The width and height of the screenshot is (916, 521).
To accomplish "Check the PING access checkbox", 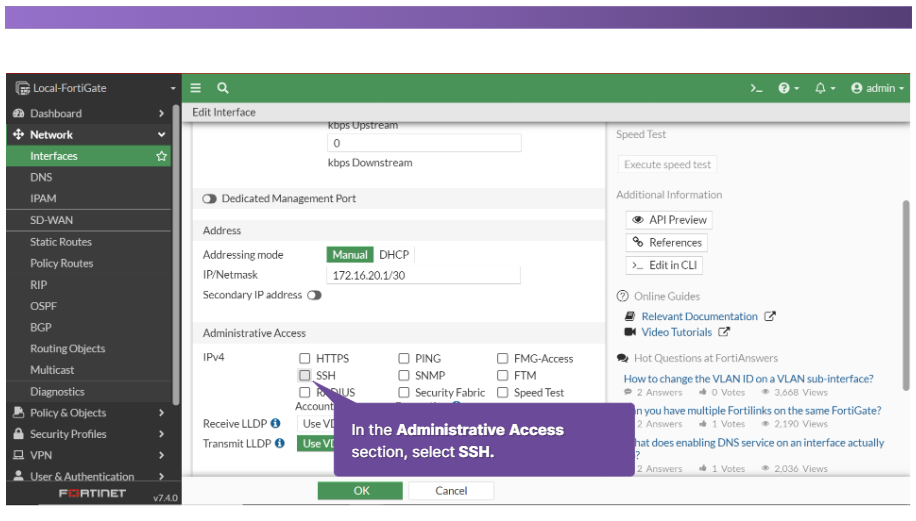I will point(404,358).
